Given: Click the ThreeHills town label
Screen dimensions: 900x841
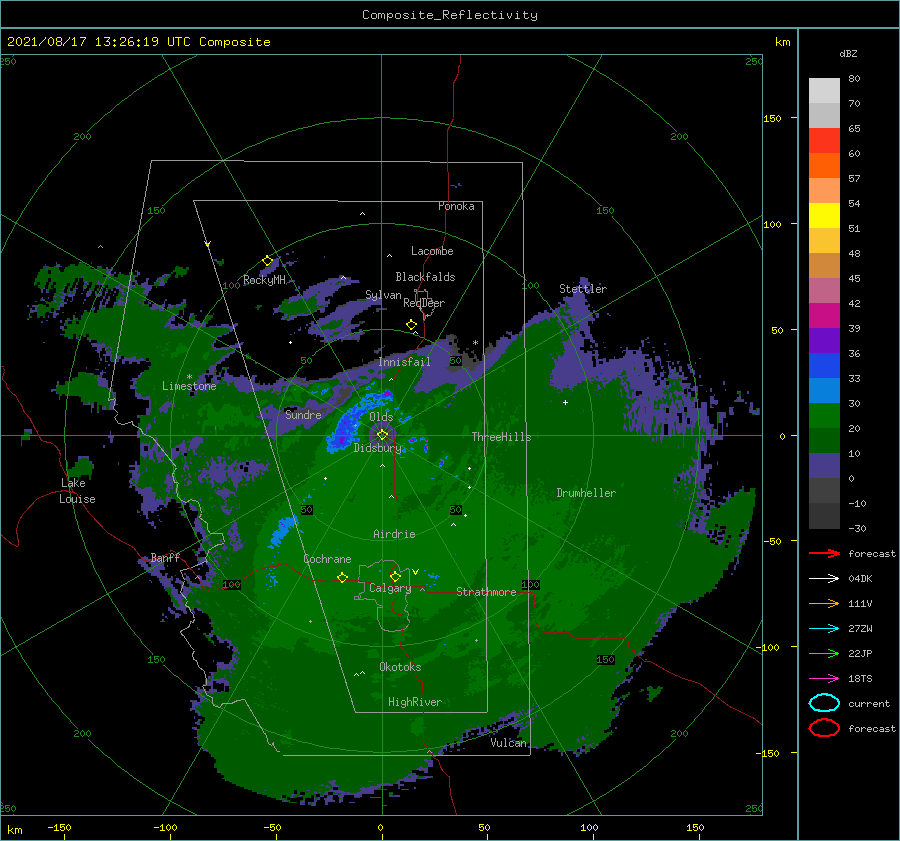Looking at the screenshot, I should (x=501, y=437).
